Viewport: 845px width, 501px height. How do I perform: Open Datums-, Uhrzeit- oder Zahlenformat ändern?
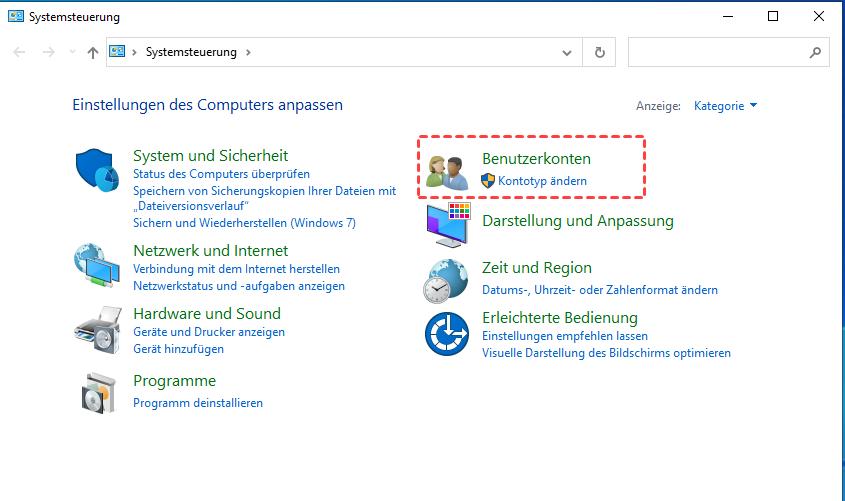point(600,289)
